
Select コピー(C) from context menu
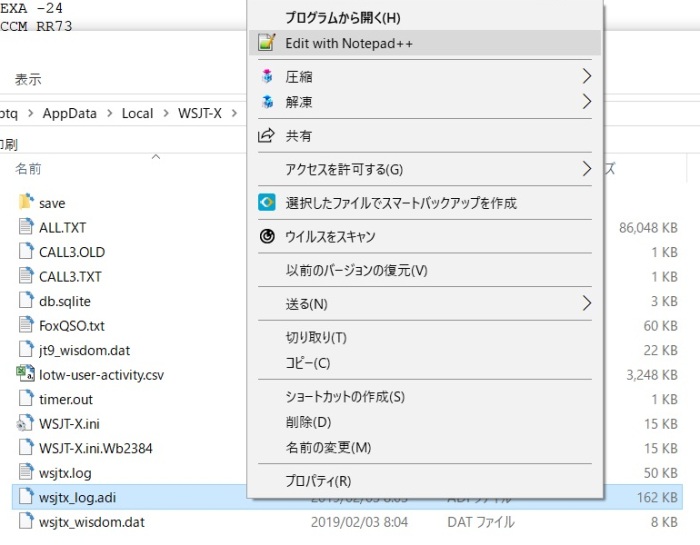308,362
